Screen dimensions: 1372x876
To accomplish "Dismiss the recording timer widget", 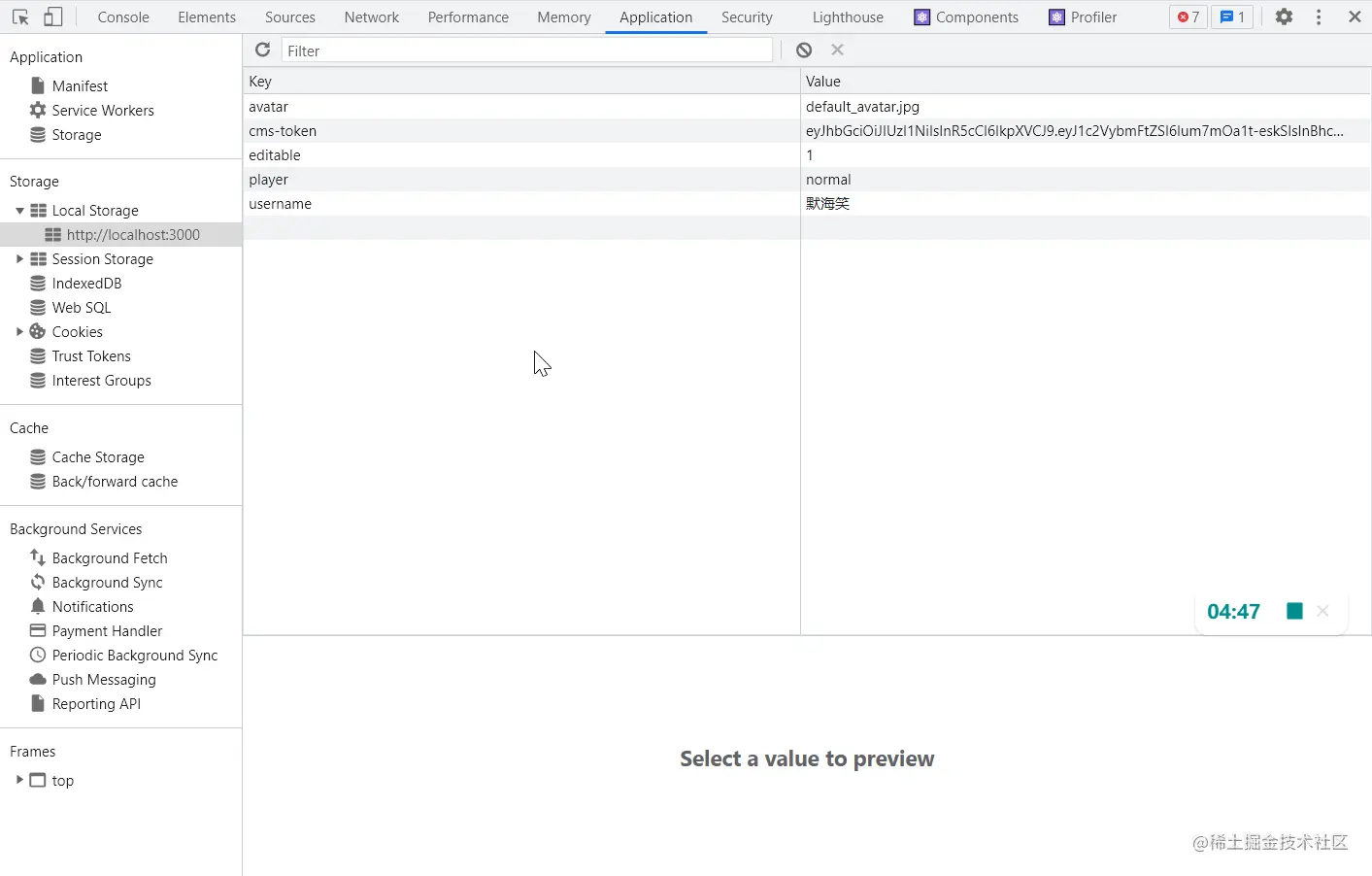I will point(1322,611).
